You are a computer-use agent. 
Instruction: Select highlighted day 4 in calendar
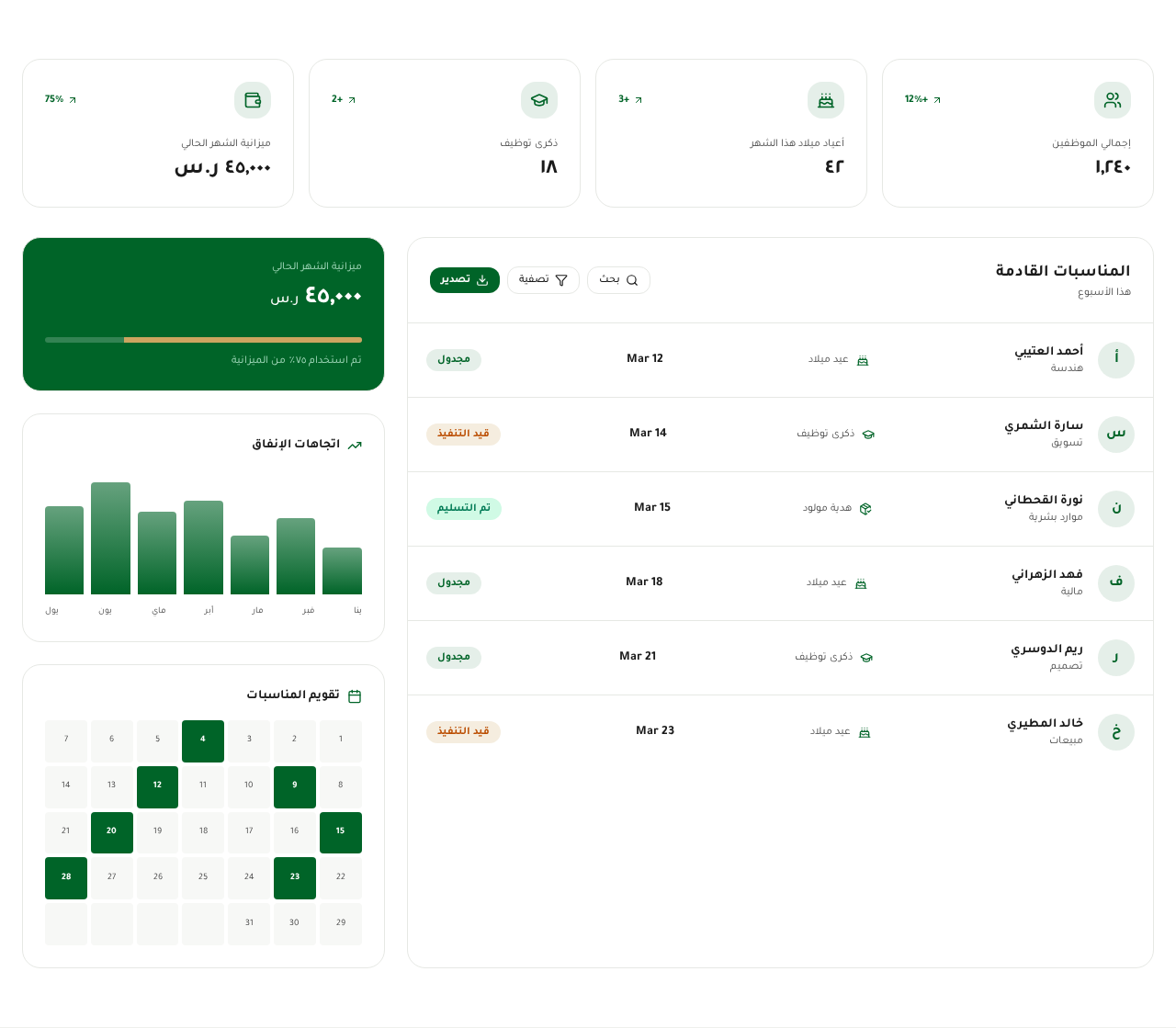click(x=203, y=741)
